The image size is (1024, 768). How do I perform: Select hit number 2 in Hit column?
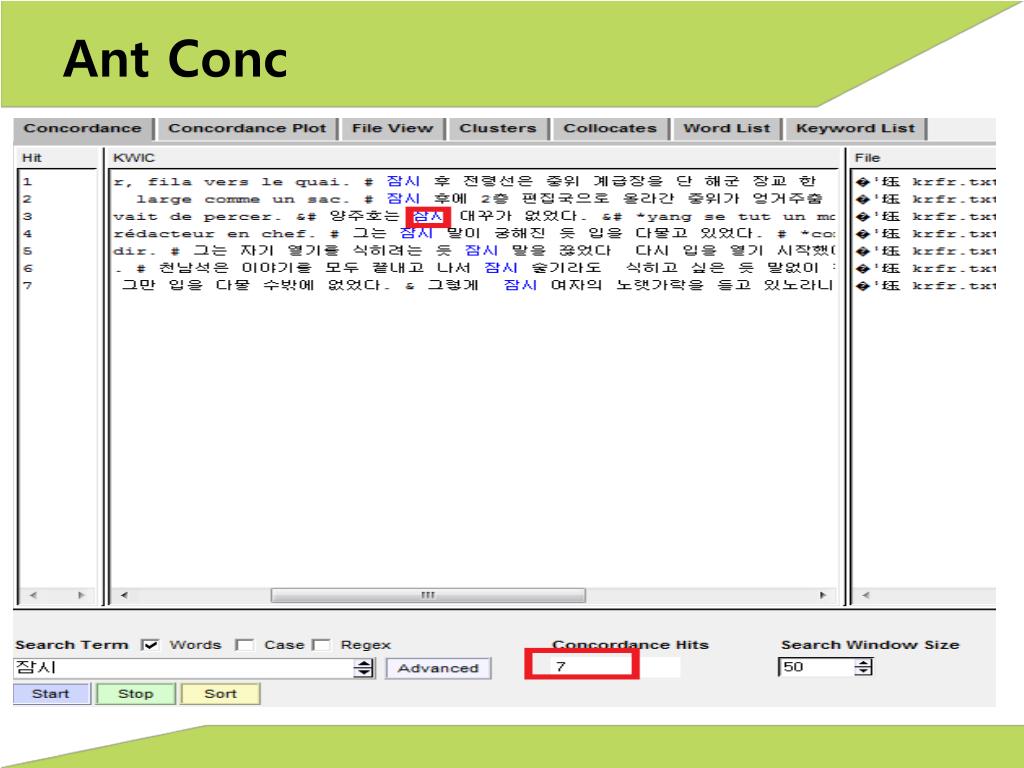coord(27,199)
